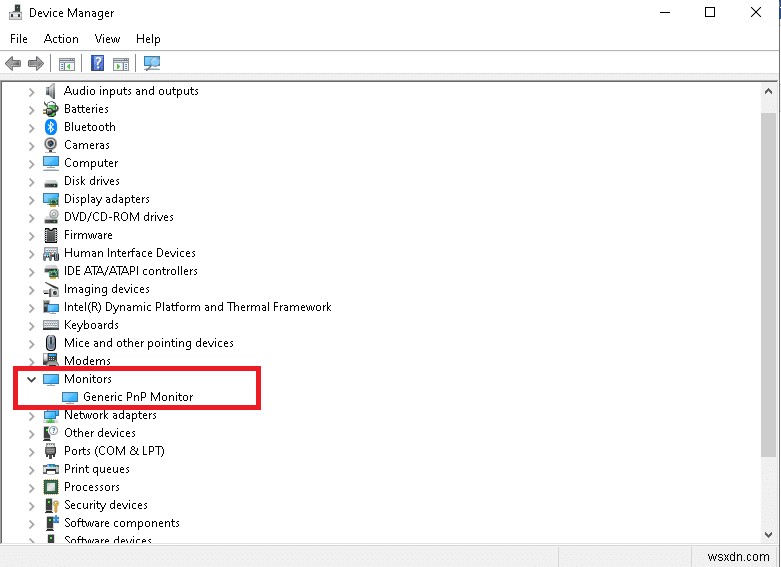Expand the Print queues node
The height and width of the screenshot is (567, 781).
[x=31, y=469]
